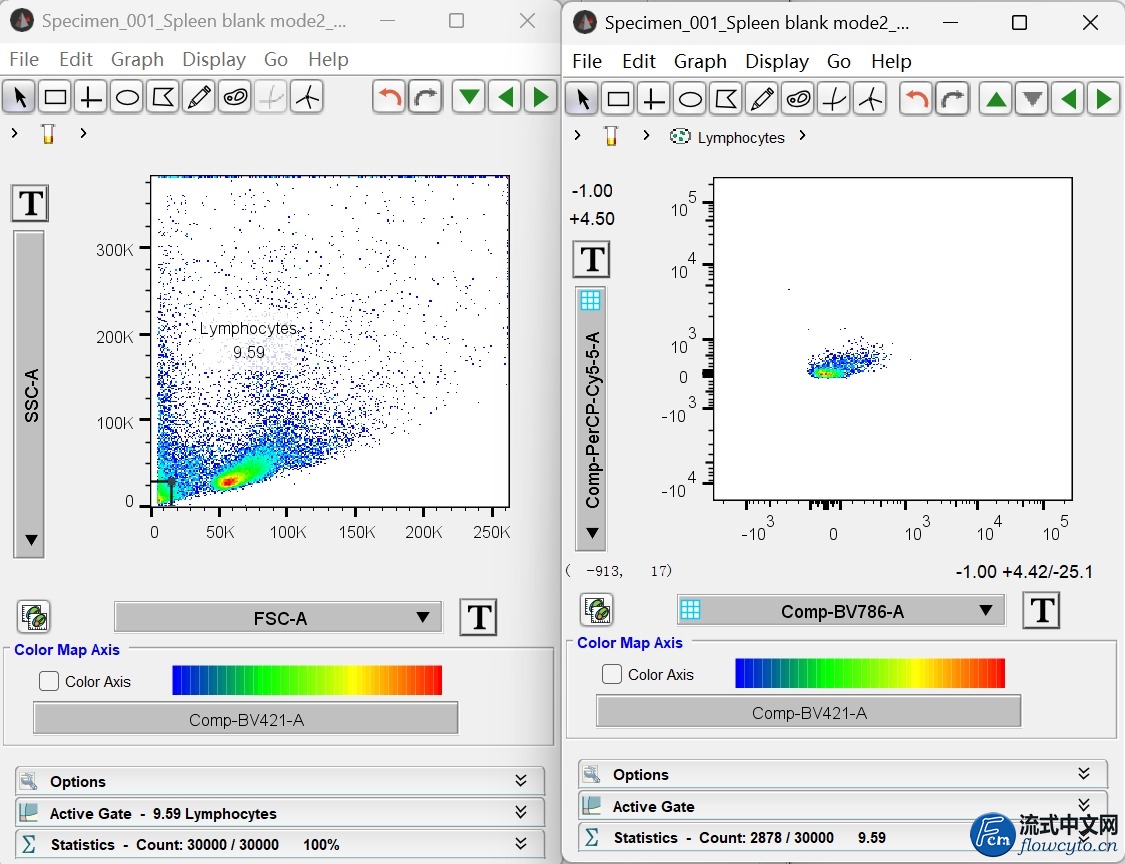
Task: Click X-axis transform T button in left window
Action: [x=479, y=616]
